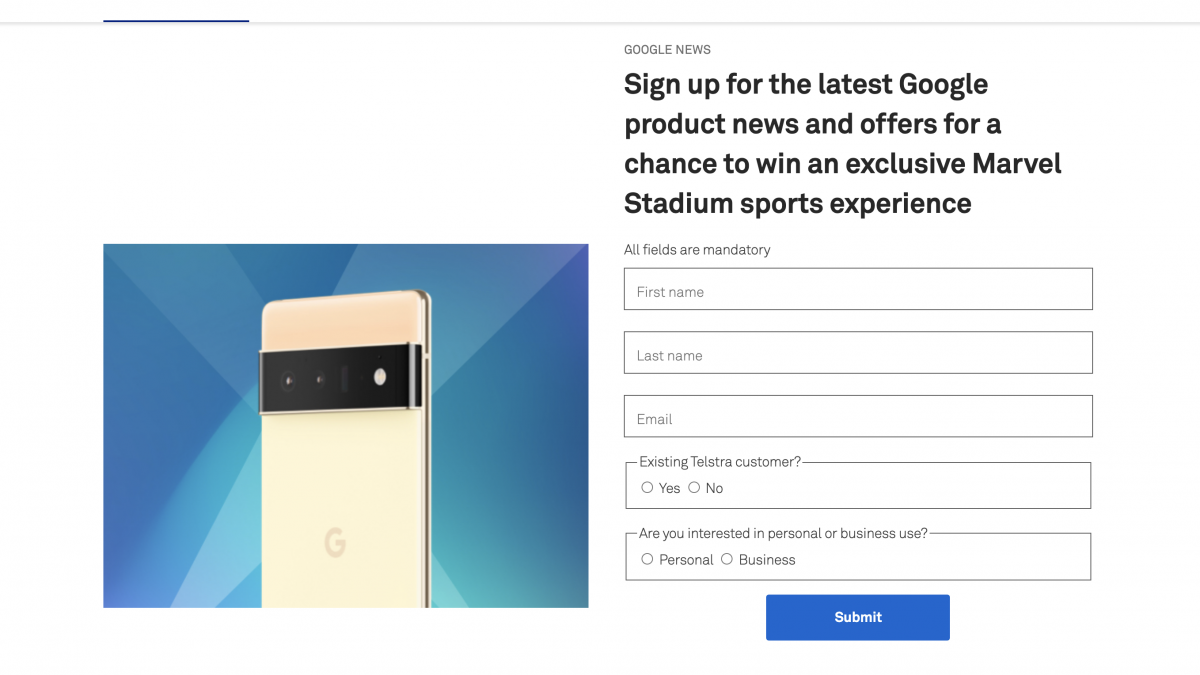Click the First name input field
This screenshot has width=1200, height=675.
[x=858, y=290]
